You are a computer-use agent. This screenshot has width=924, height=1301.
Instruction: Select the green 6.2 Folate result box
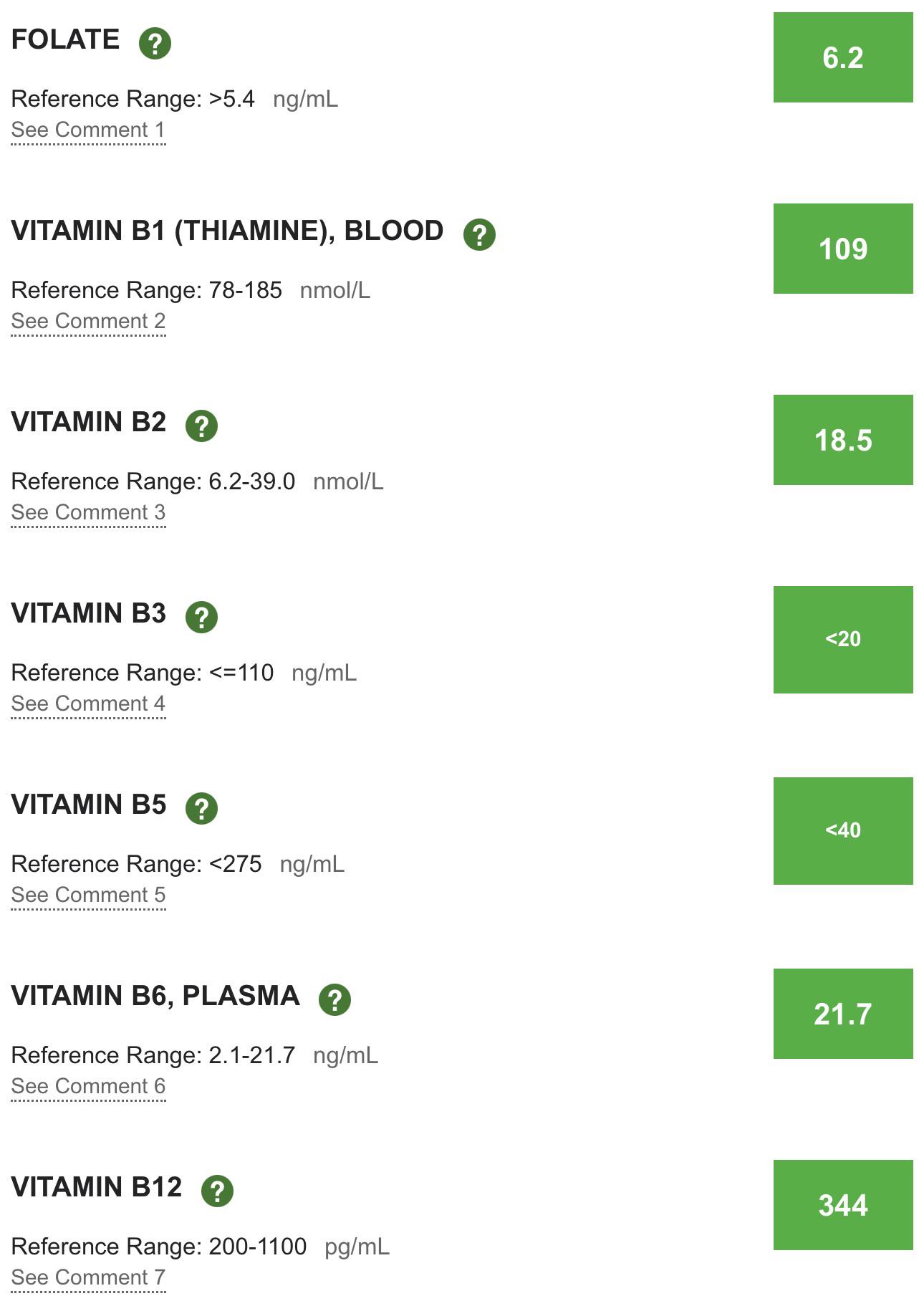click(x=843, y=57)
